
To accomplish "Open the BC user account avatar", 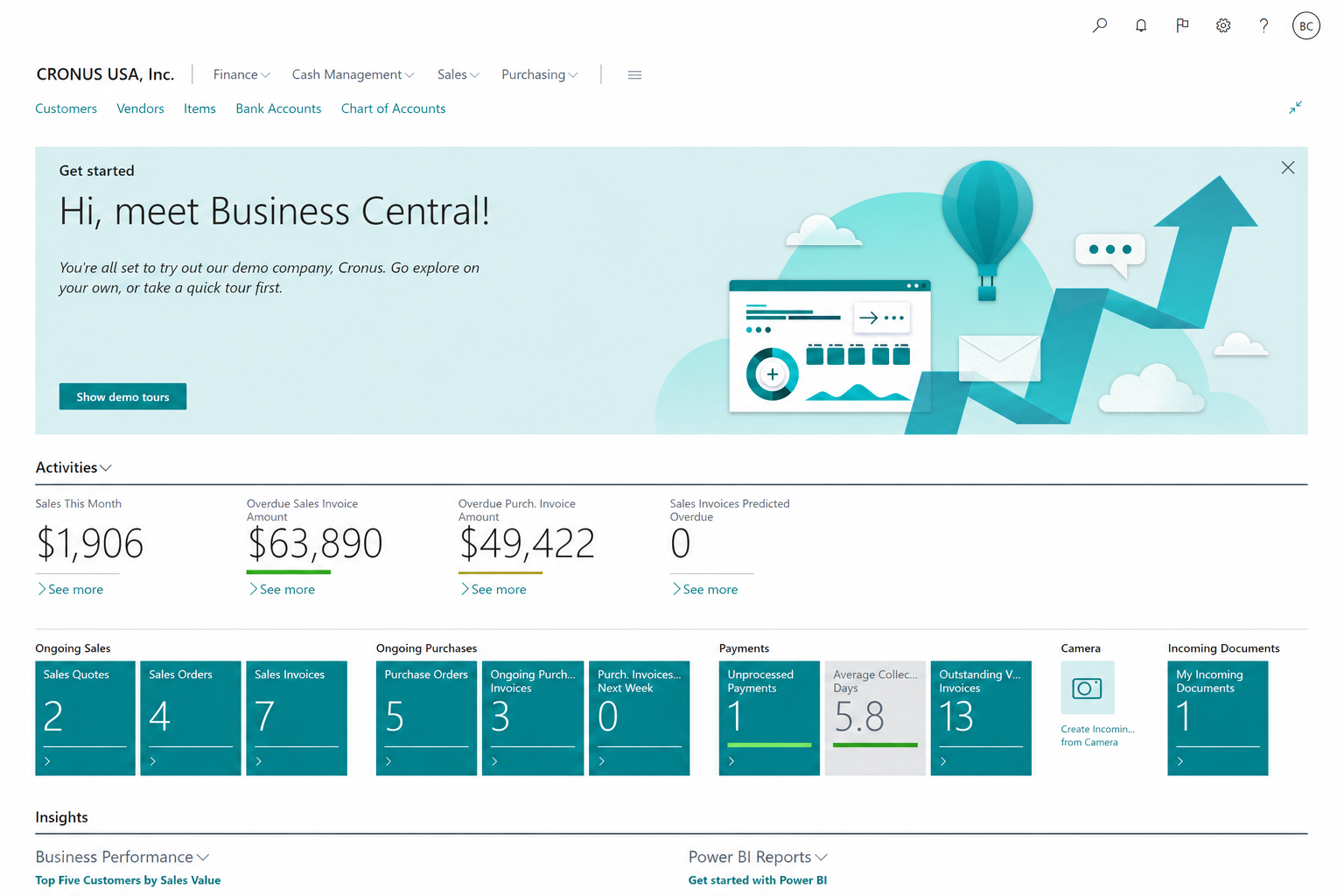I will coord(1305,25).
